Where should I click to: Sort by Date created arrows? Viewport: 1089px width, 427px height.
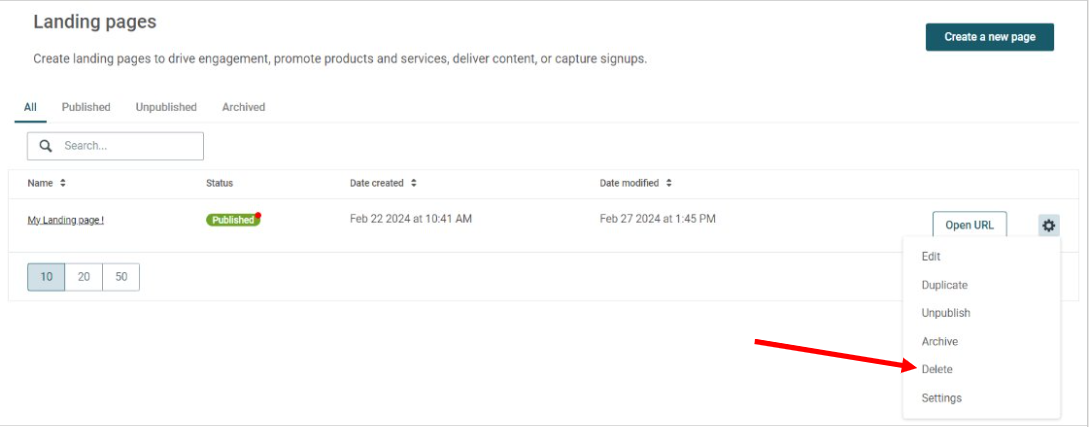(414, 183)
